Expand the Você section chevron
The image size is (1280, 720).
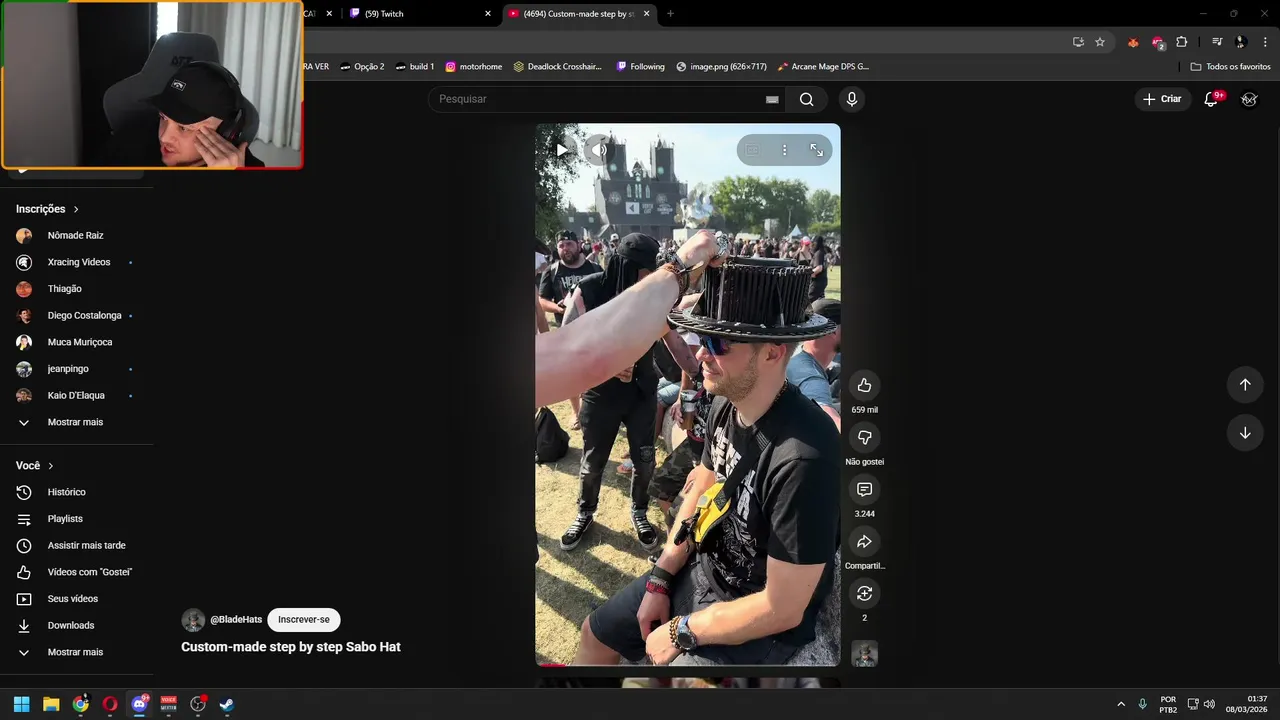click(51, 466)
